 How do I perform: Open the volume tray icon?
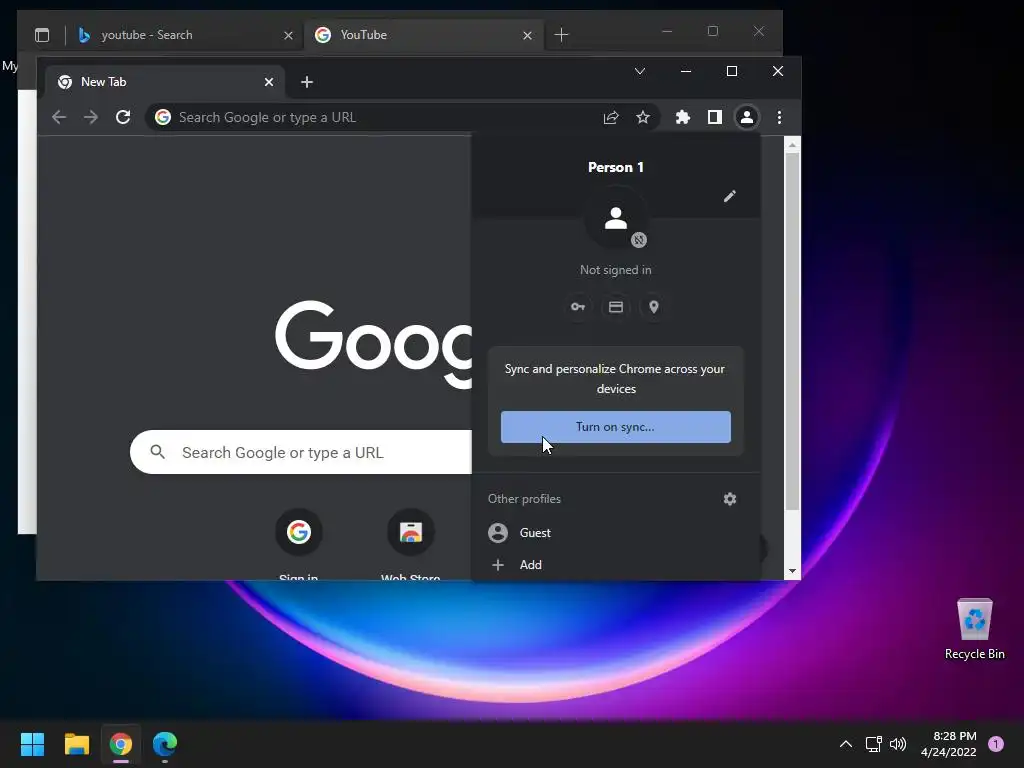pos(898,744)
